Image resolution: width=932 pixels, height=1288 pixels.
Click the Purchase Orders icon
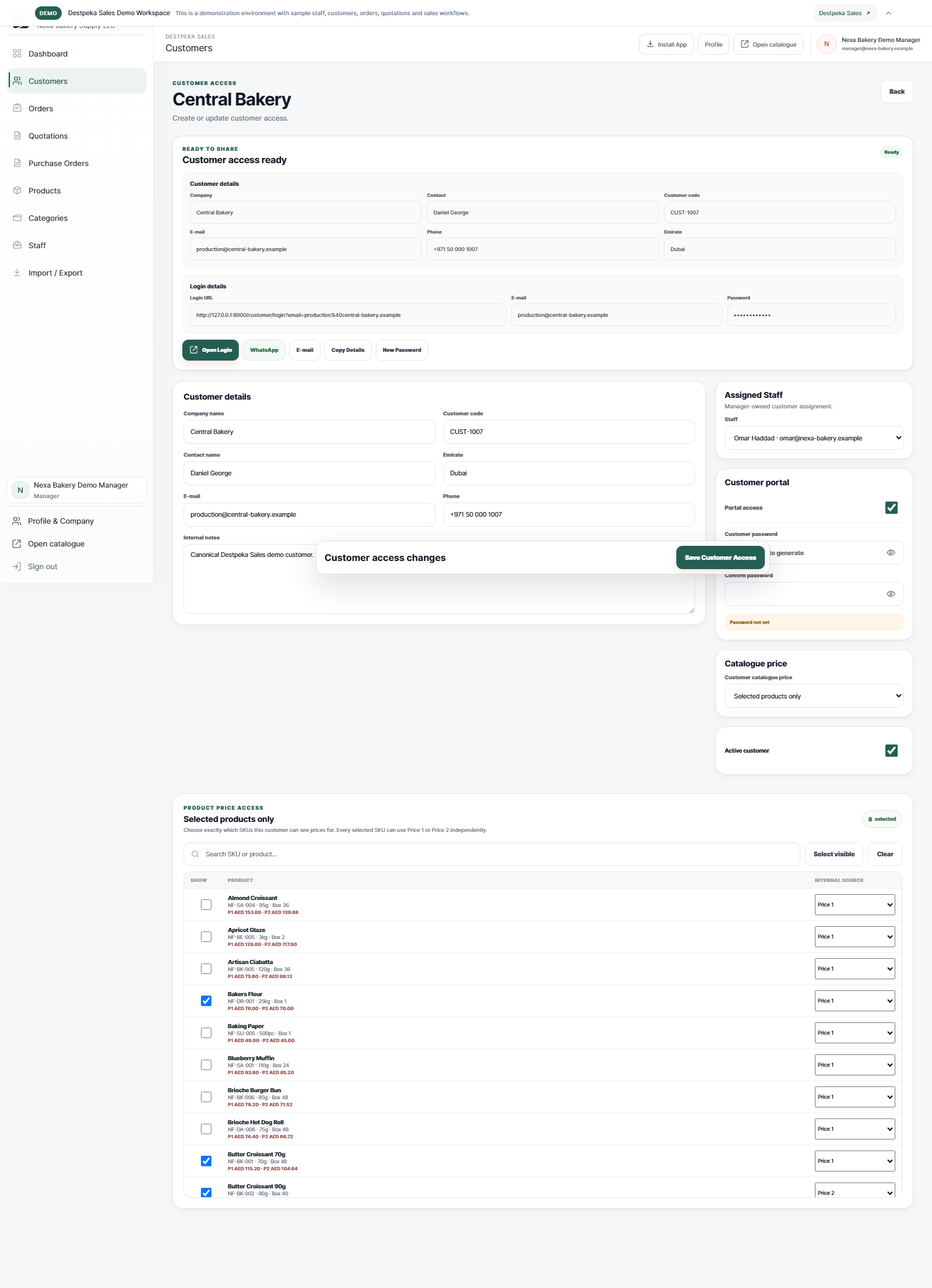coord(17,163)
